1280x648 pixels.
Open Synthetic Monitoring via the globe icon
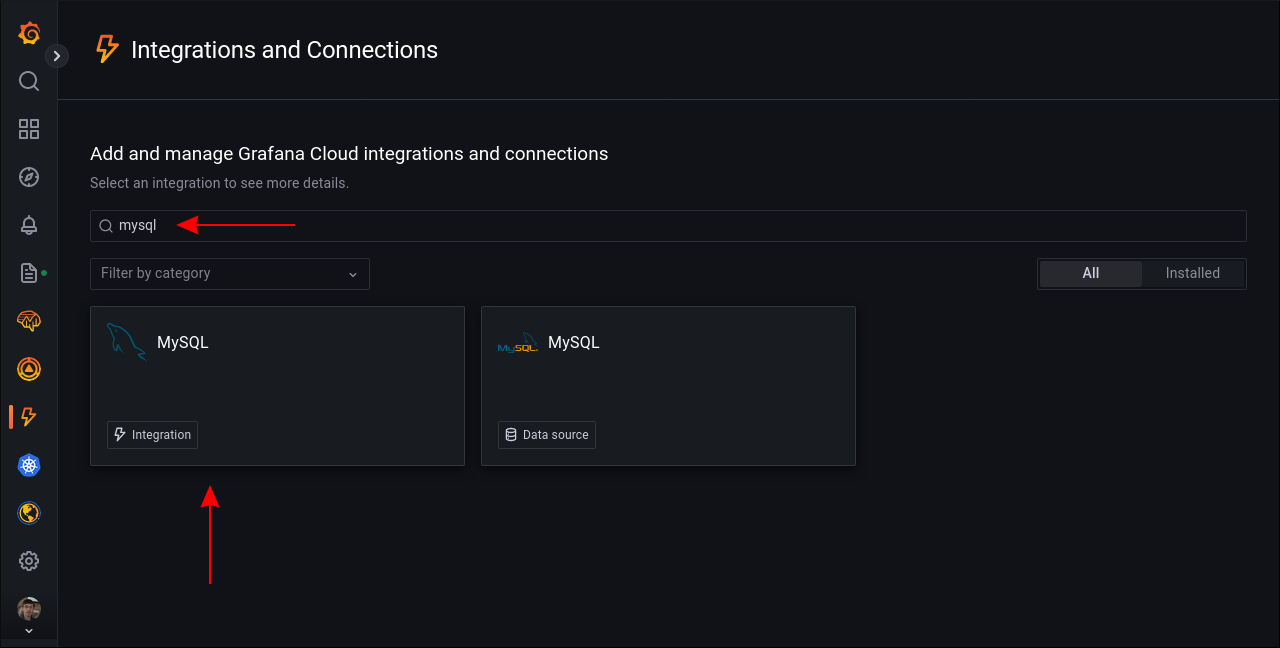click(28, 513)
